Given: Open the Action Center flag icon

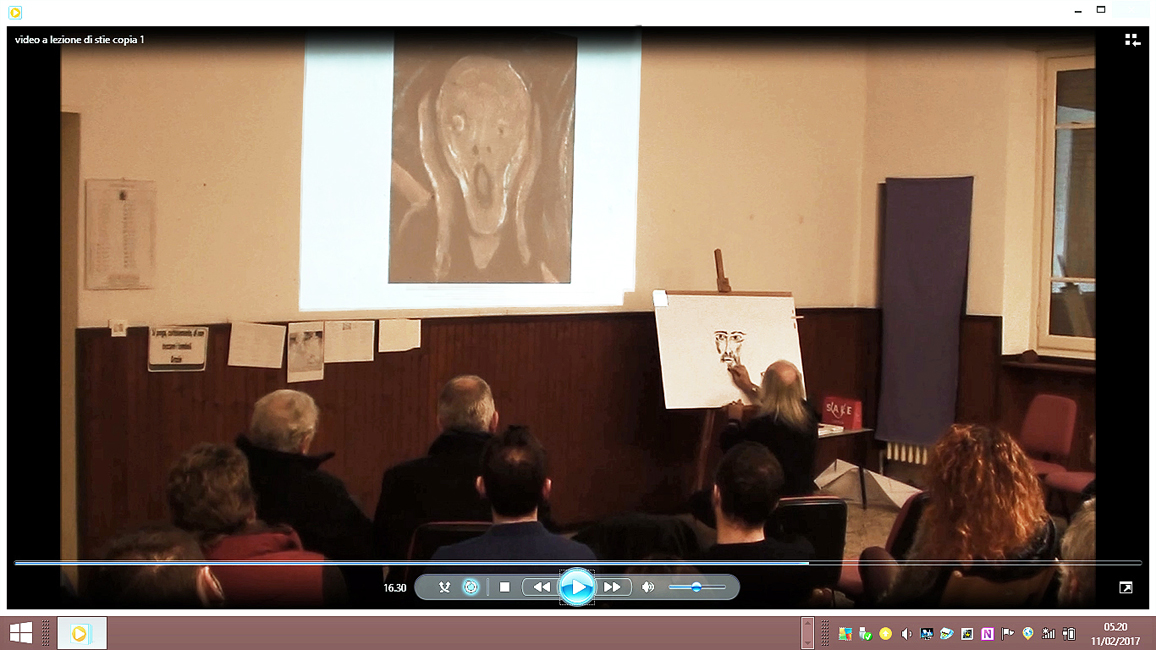Looking at the screenshot, I should (x=1008, y=634).
